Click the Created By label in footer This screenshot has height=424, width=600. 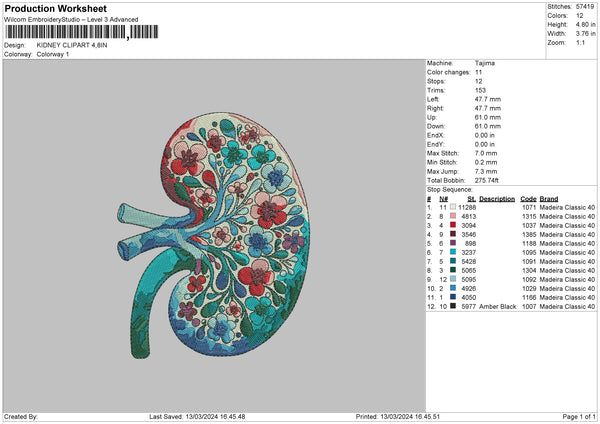pos(21,416)
